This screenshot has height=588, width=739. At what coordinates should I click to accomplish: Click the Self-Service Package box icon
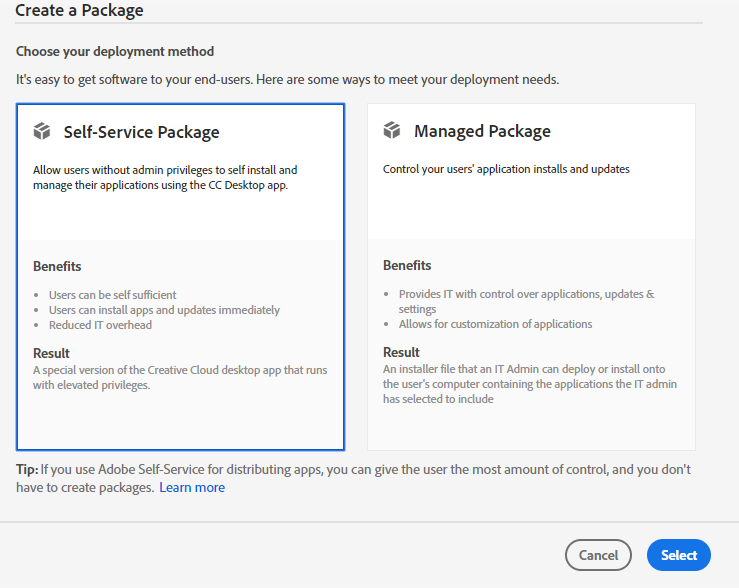tap(42, 131)
